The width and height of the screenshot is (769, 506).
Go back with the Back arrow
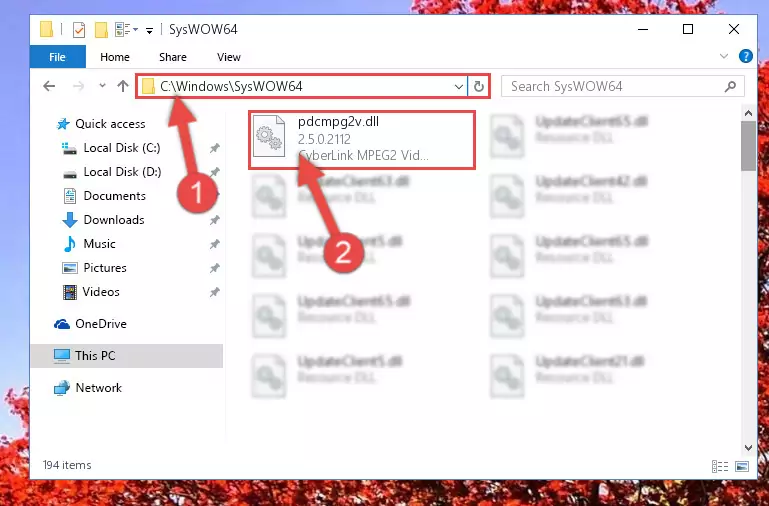(49, 86)
